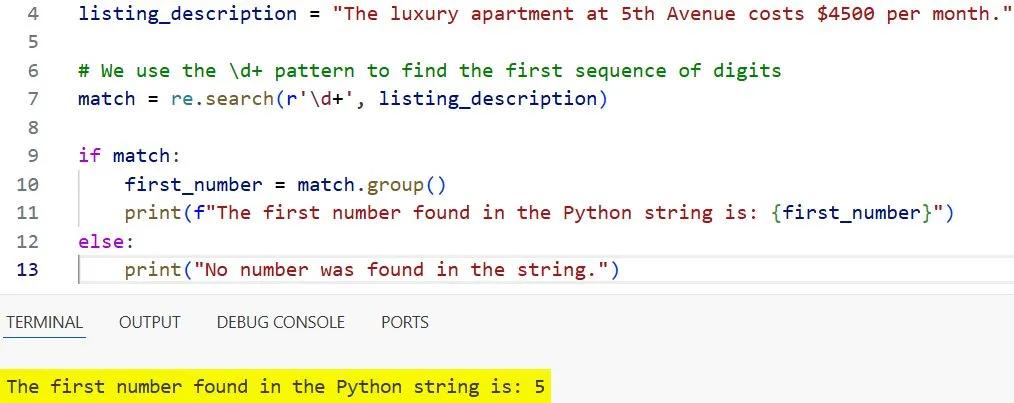Screen dimensions: 1014x403
Task: Click the highlighted terminal output line
Action: pos(276,387)
